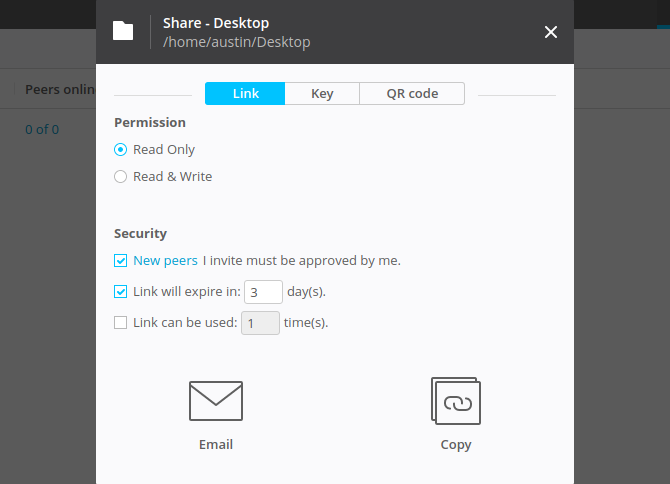
Task: Switch to the Key tab
Action: pos(322,94)
